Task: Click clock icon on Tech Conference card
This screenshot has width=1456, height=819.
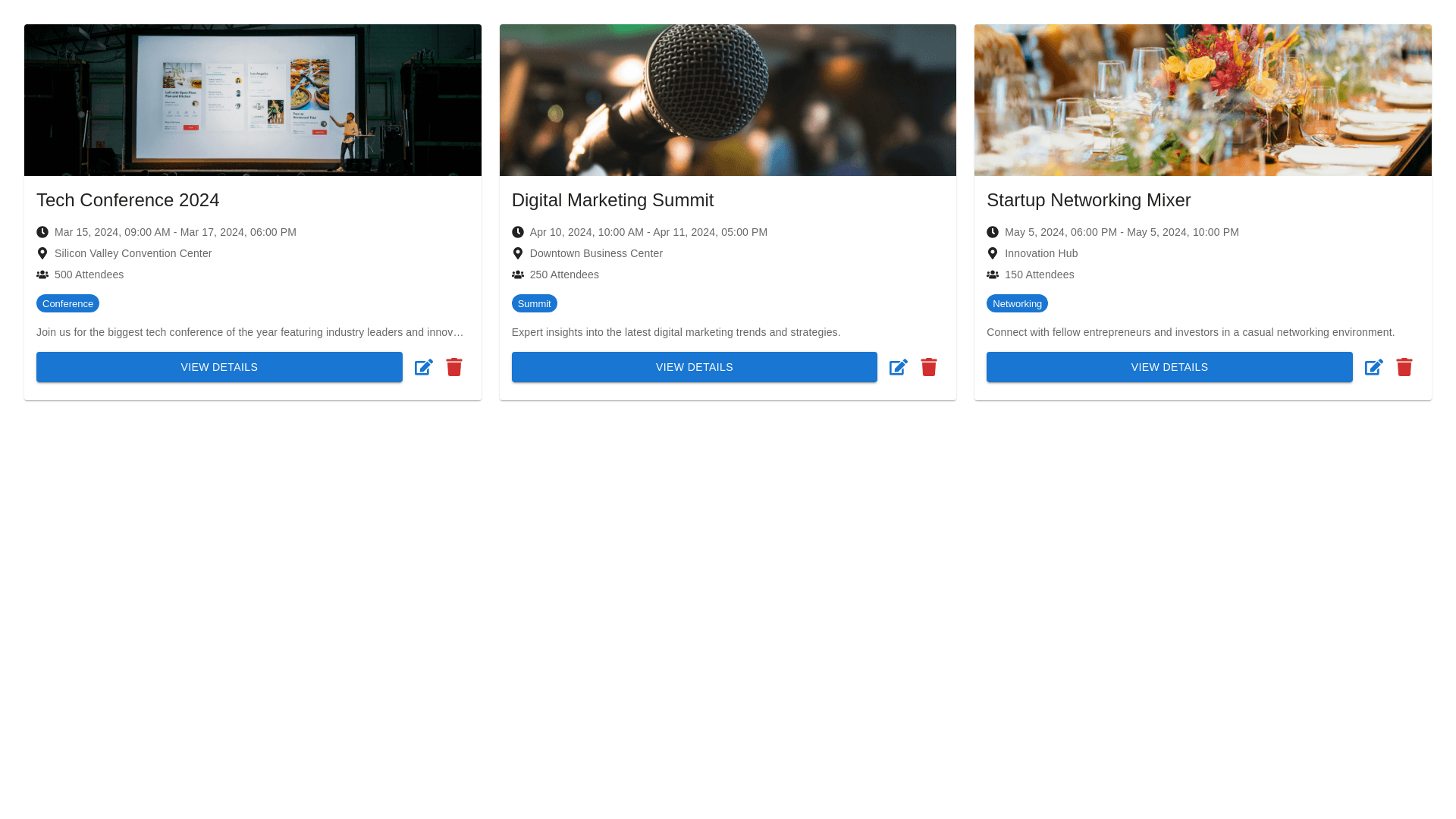Action: click(x=42, y=232)
